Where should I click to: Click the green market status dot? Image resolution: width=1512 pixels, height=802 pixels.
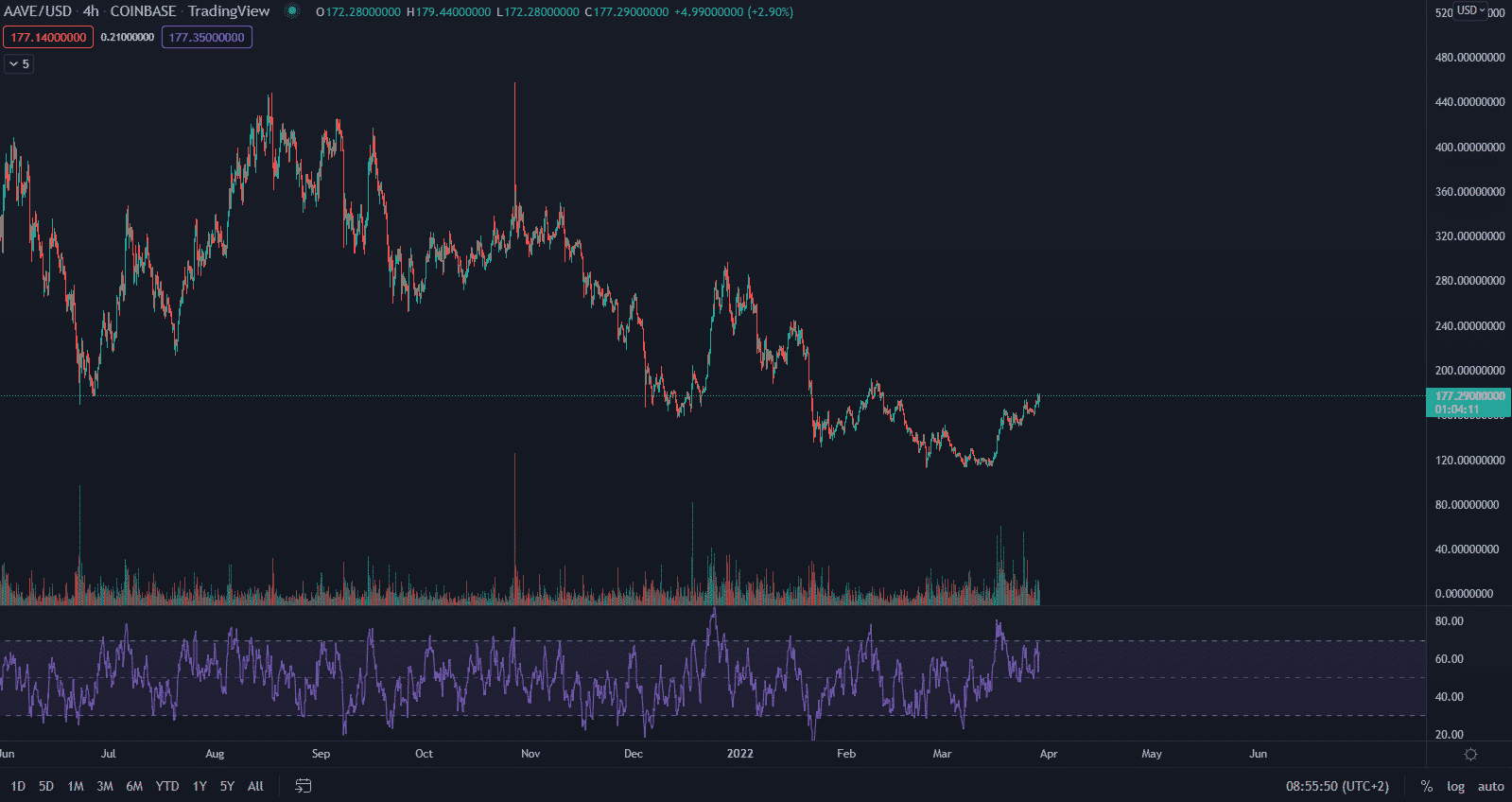pos(292,11)
